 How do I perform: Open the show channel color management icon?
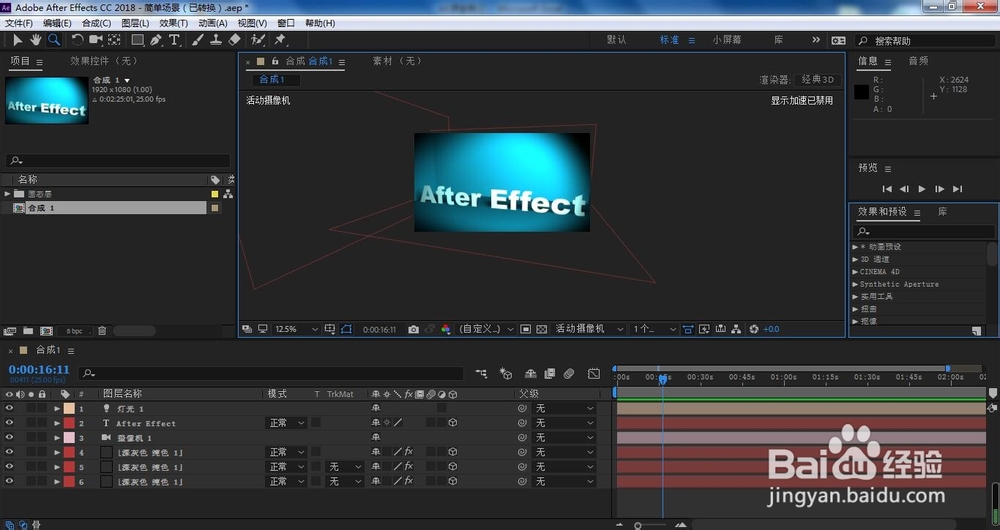[446, 329]
